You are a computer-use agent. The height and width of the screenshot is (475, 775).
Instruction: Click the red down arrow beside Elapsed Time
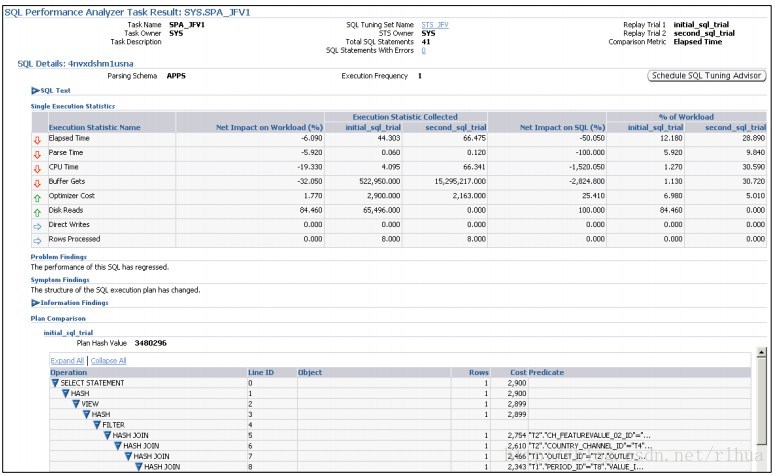click(x=37, y=140)
